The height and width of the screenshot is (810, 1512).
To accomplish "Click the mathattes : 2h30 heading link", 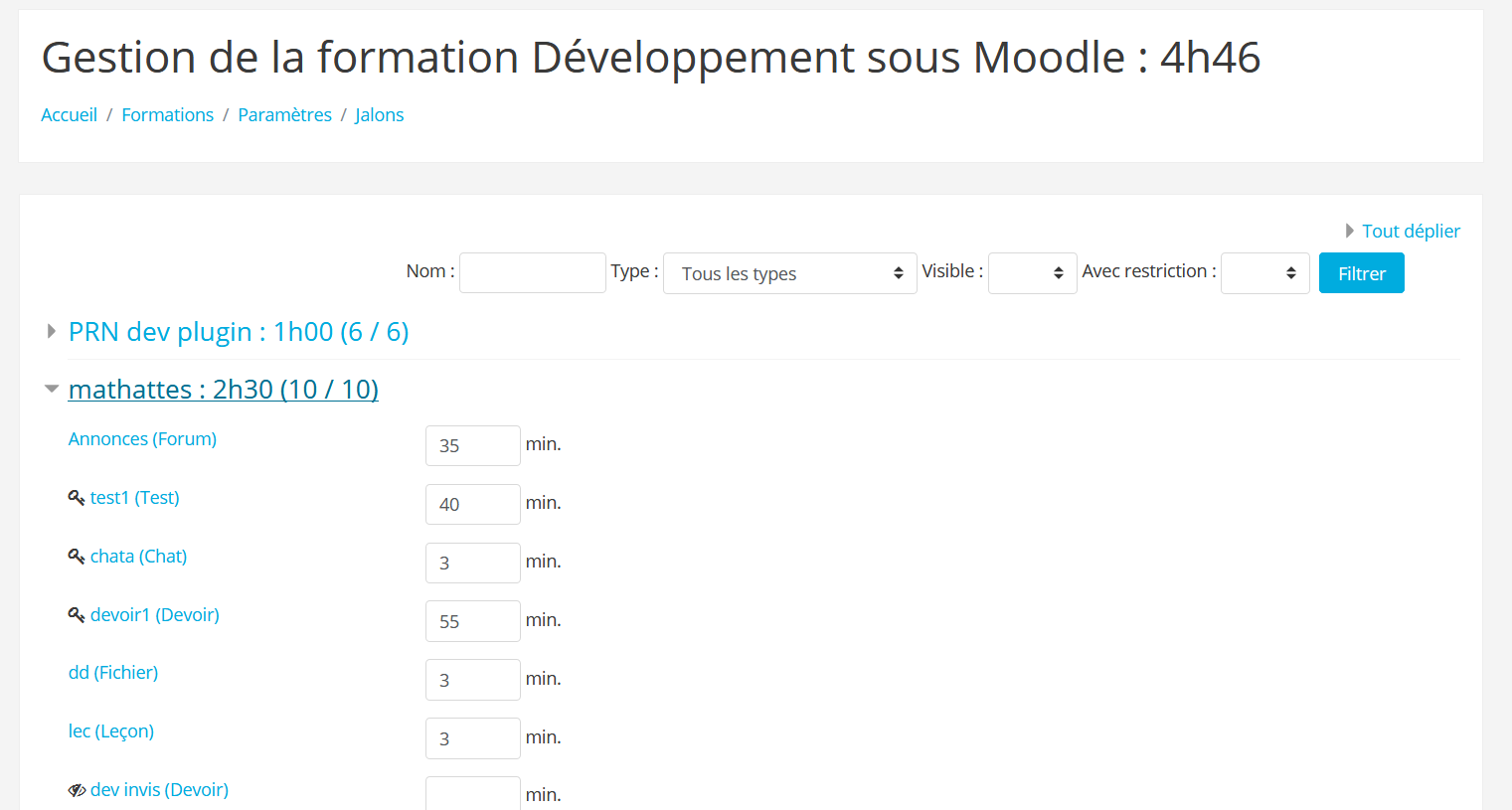I will pyautogui.click(x=223, y=390).
